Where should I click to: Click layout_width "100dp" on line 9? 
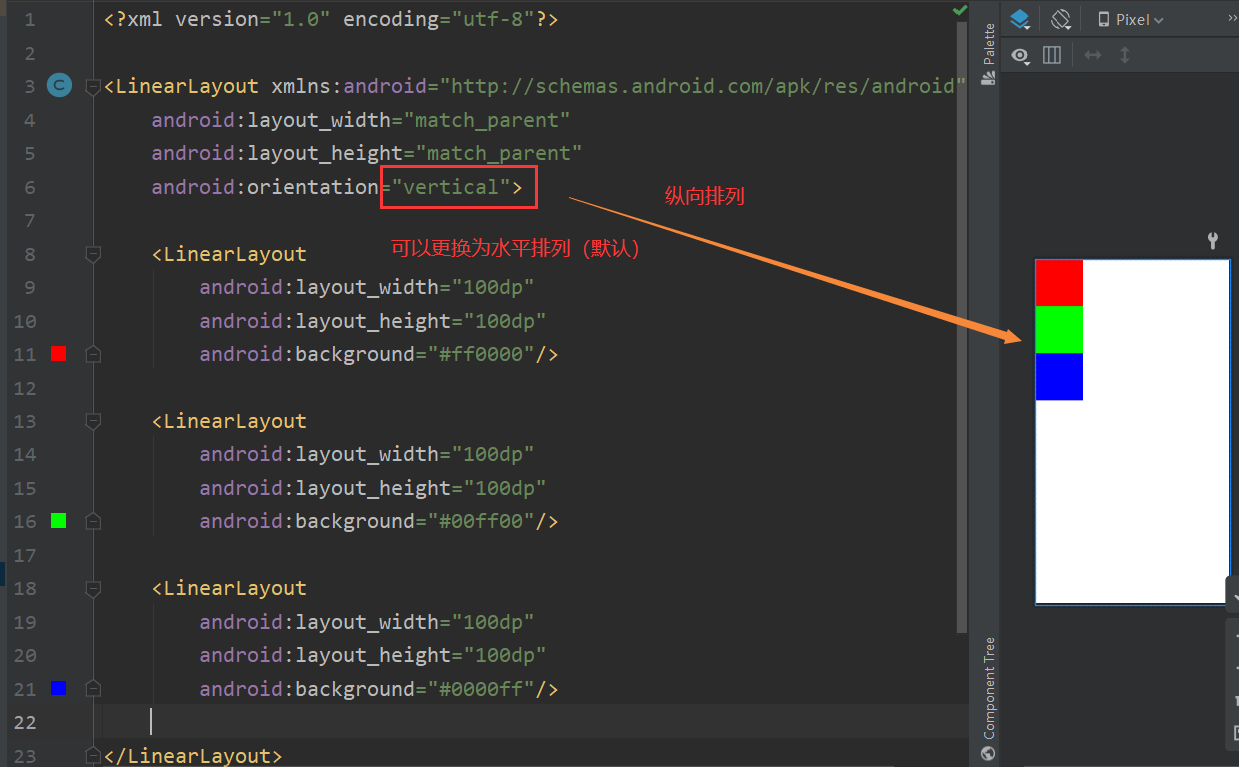coord(493,287)
